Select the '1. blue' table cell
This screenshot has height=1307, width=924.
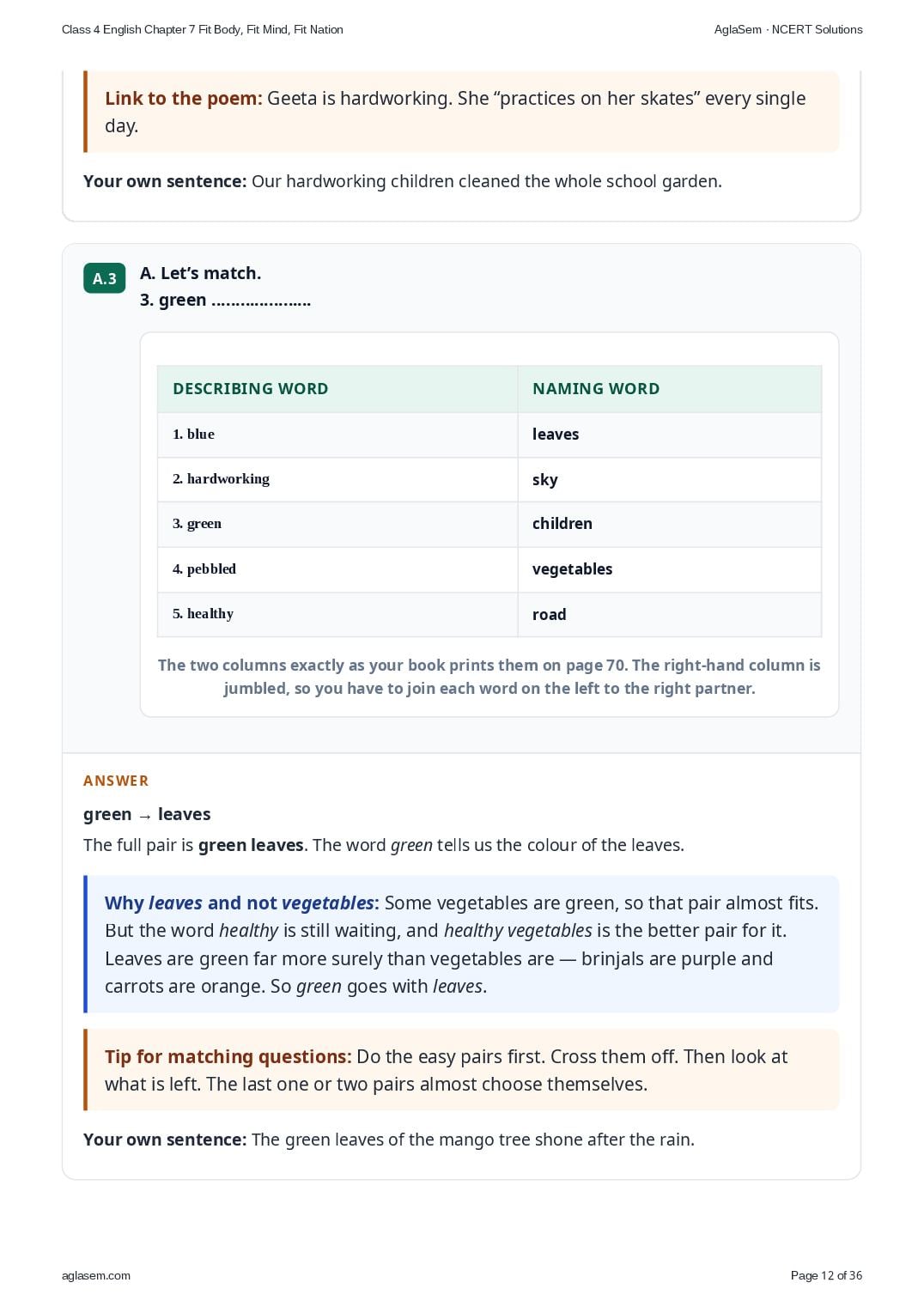337,435
